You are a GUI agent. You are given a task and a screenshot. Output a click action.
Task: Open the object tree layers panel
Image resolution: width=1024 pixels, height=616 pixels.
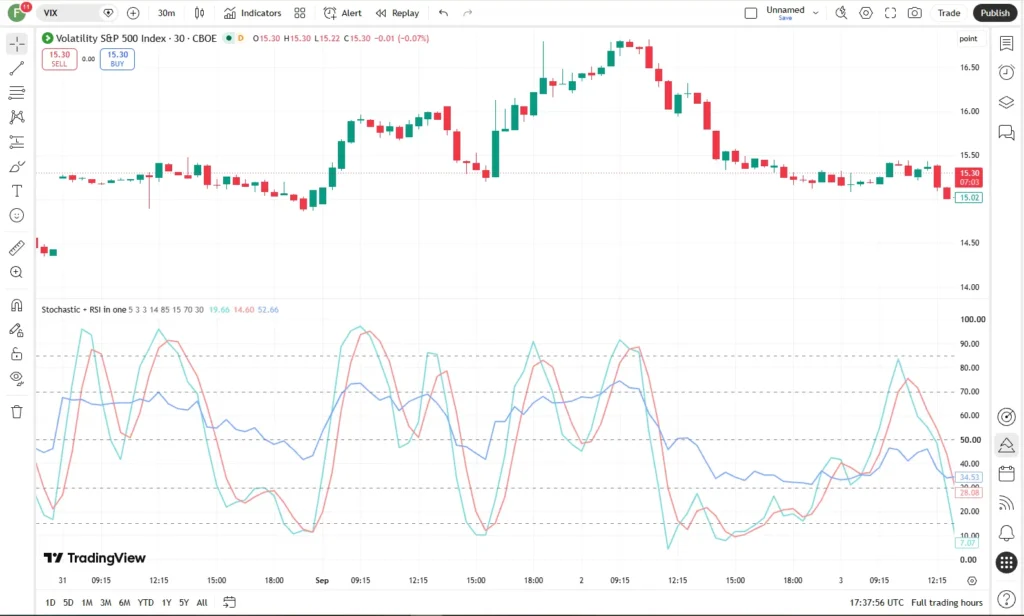tap(1006, 102)
